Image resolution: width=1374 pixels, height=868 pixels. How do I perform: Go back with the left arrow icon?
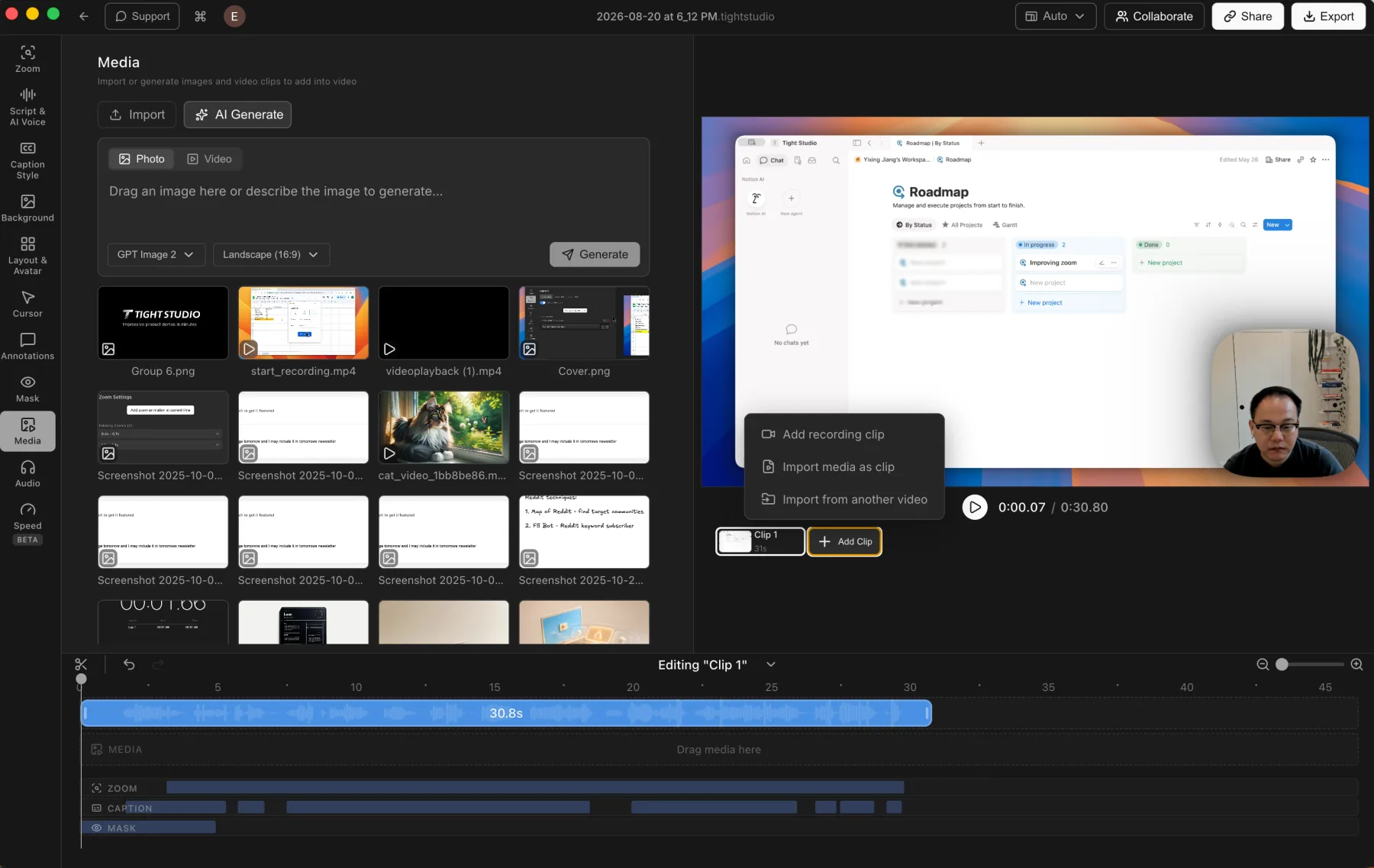(x=84, y=16)
